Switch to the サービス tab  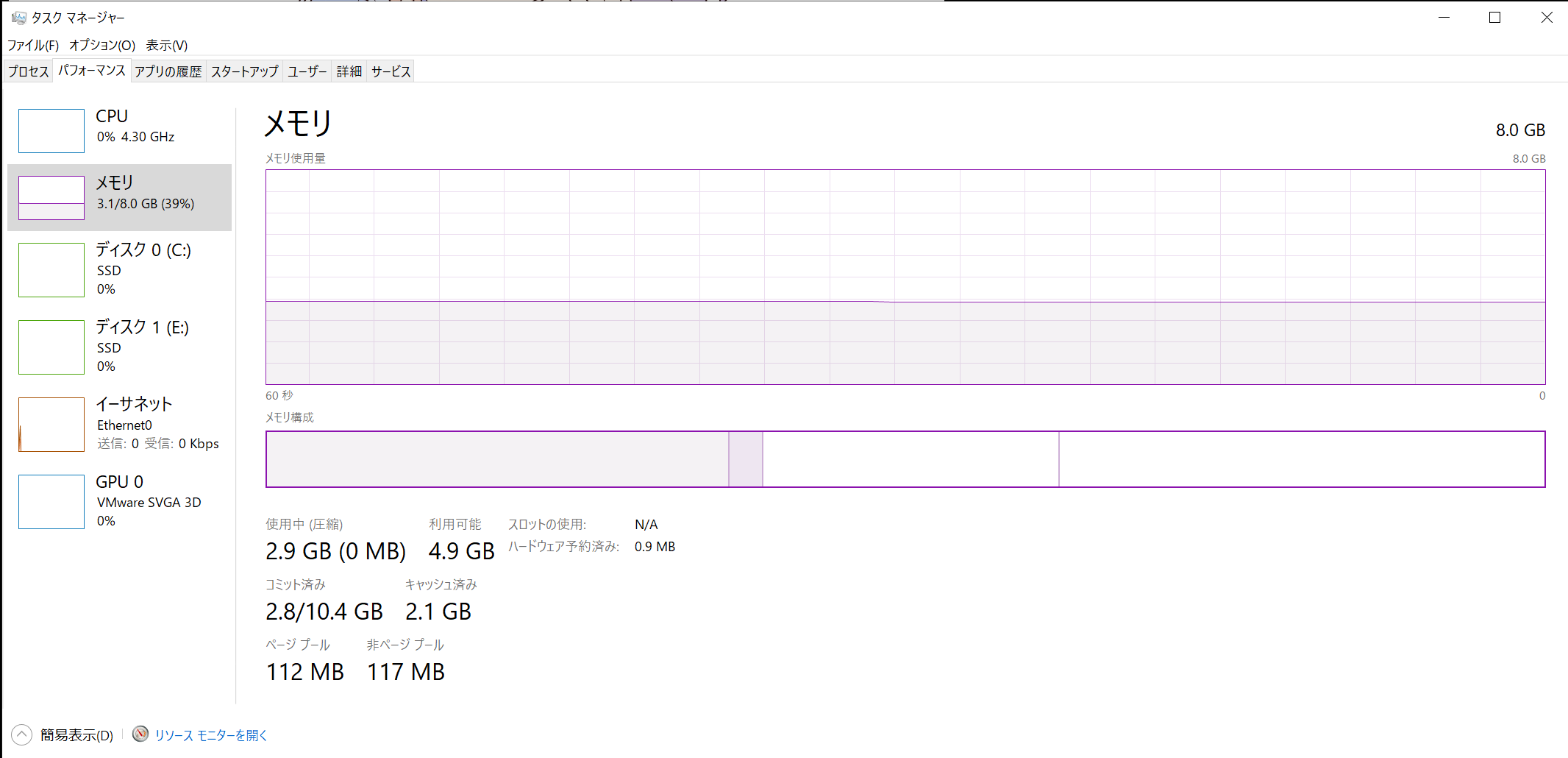(391, 71)
